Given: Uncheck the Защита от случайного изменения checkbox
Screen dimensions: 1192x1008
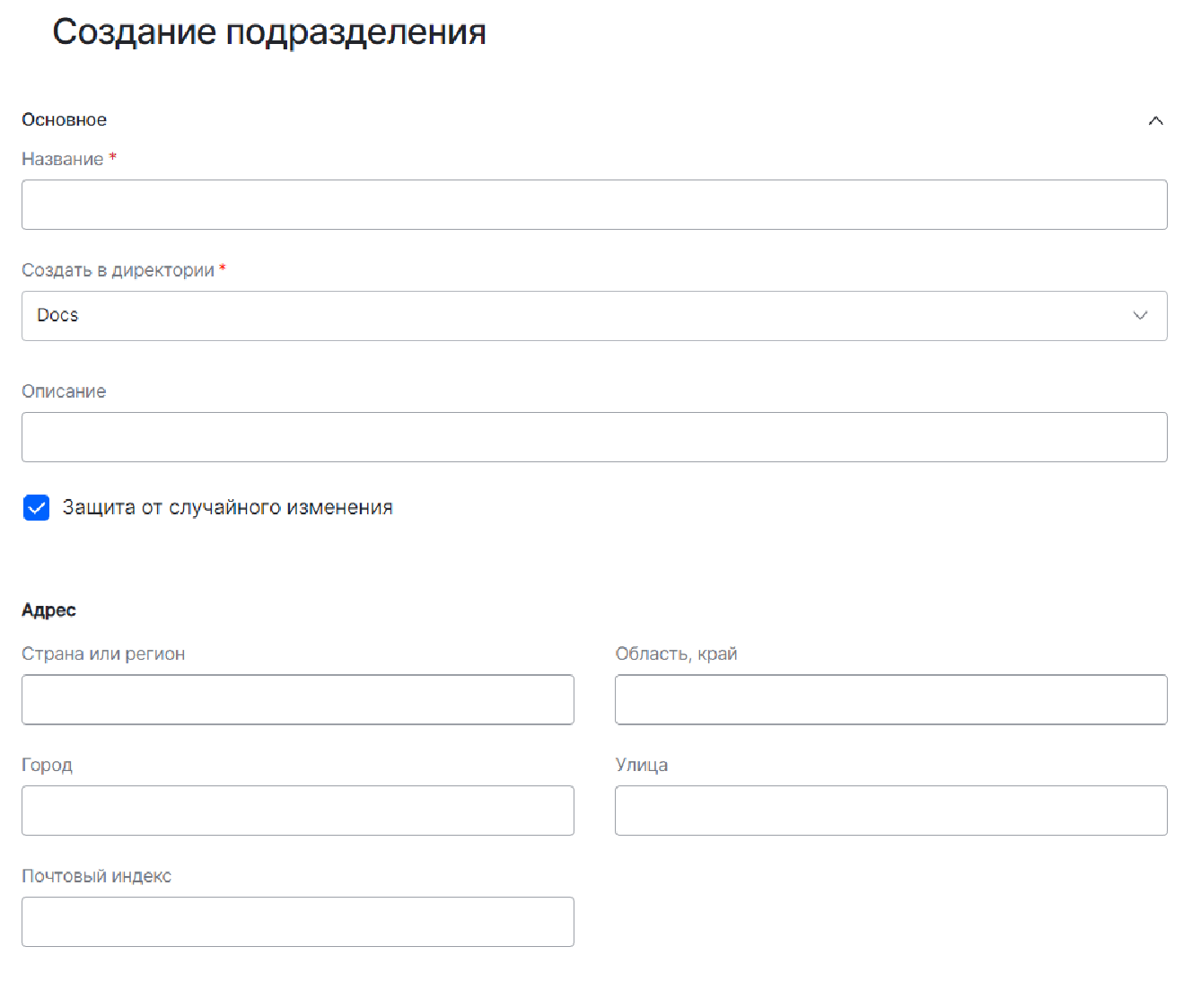Looking at the screenshot, I should (36, 508).
